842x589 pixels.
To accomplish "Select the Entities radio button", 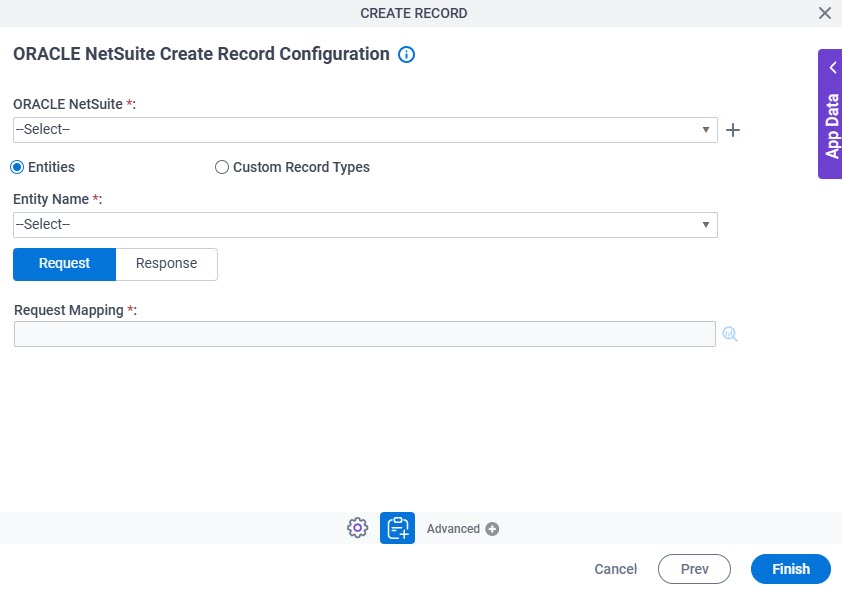I will tap(17, 167).
